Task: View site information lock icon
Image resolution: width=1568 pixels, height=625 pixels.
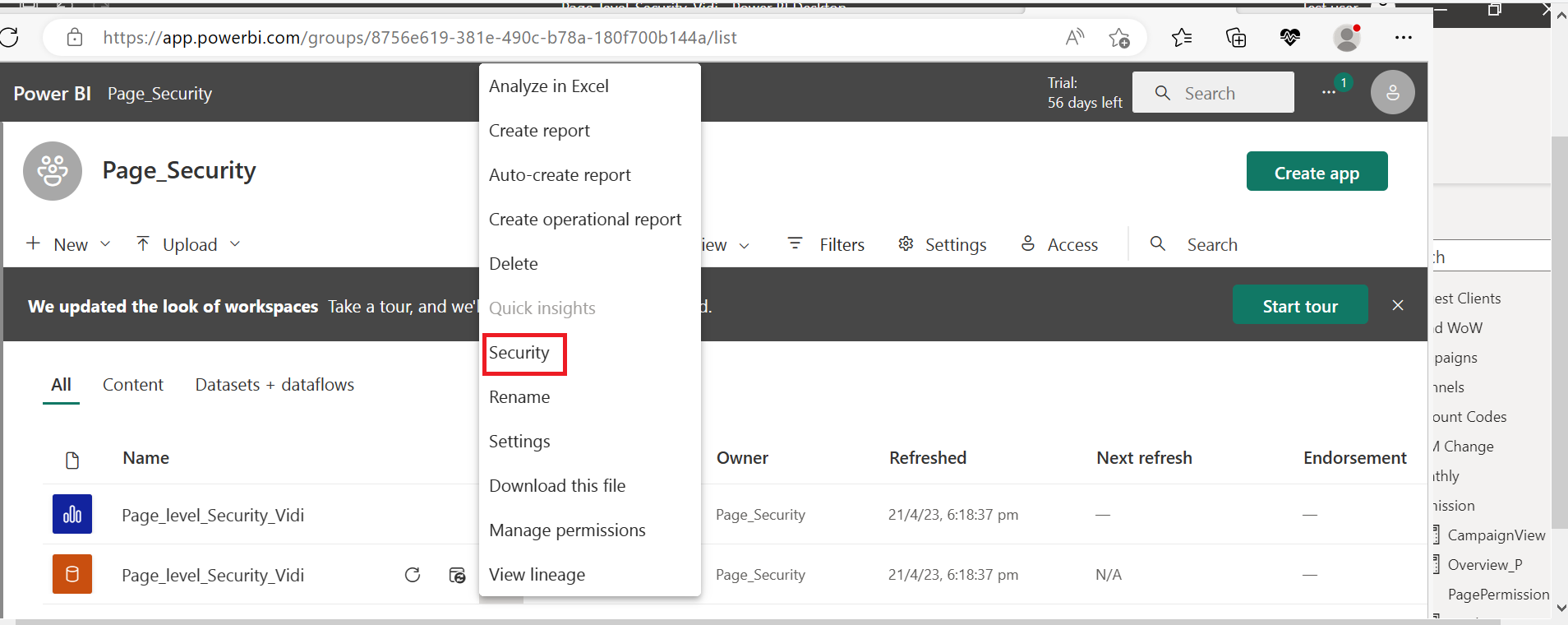Action: pos(75,37)
